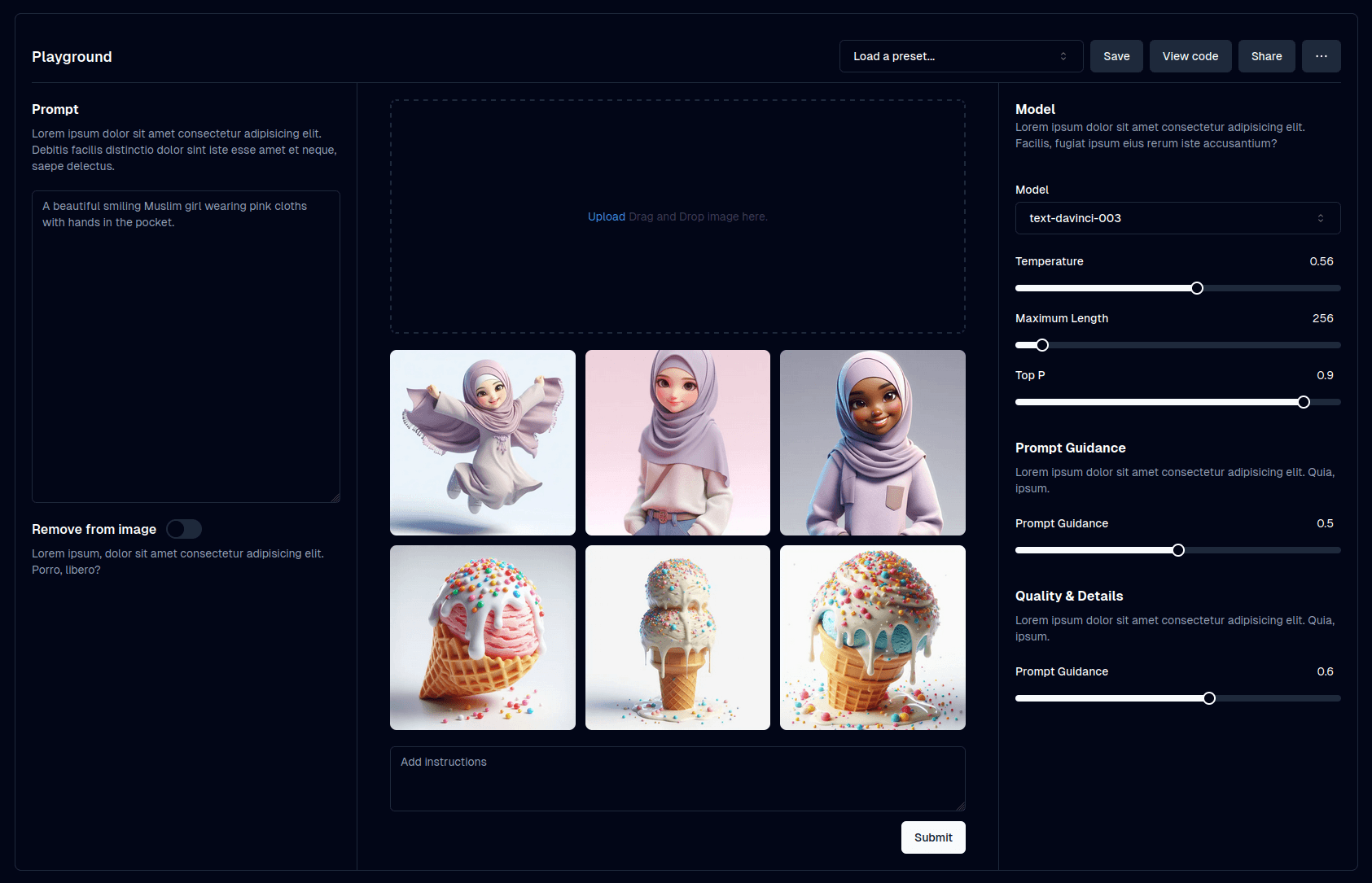This screenshot has width=1372, height=883.
Task: Click the Maximum Length slider handle
Action: pos(1042,345)
